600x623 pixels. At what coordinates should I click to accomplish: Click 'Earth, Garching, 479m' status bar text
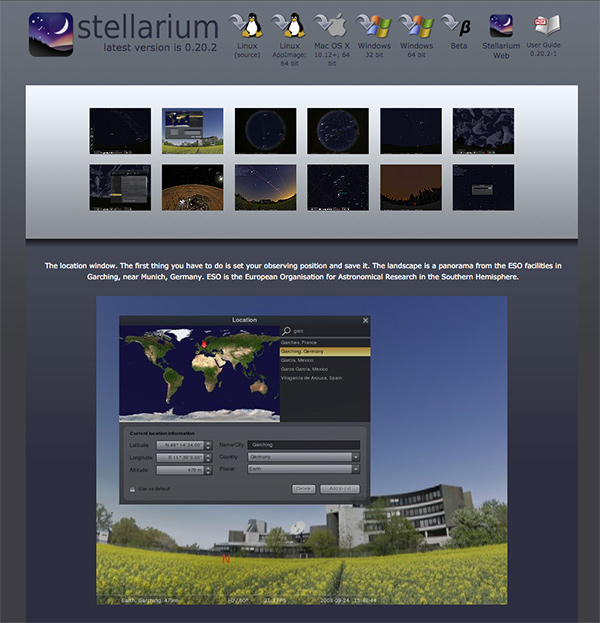149,600
